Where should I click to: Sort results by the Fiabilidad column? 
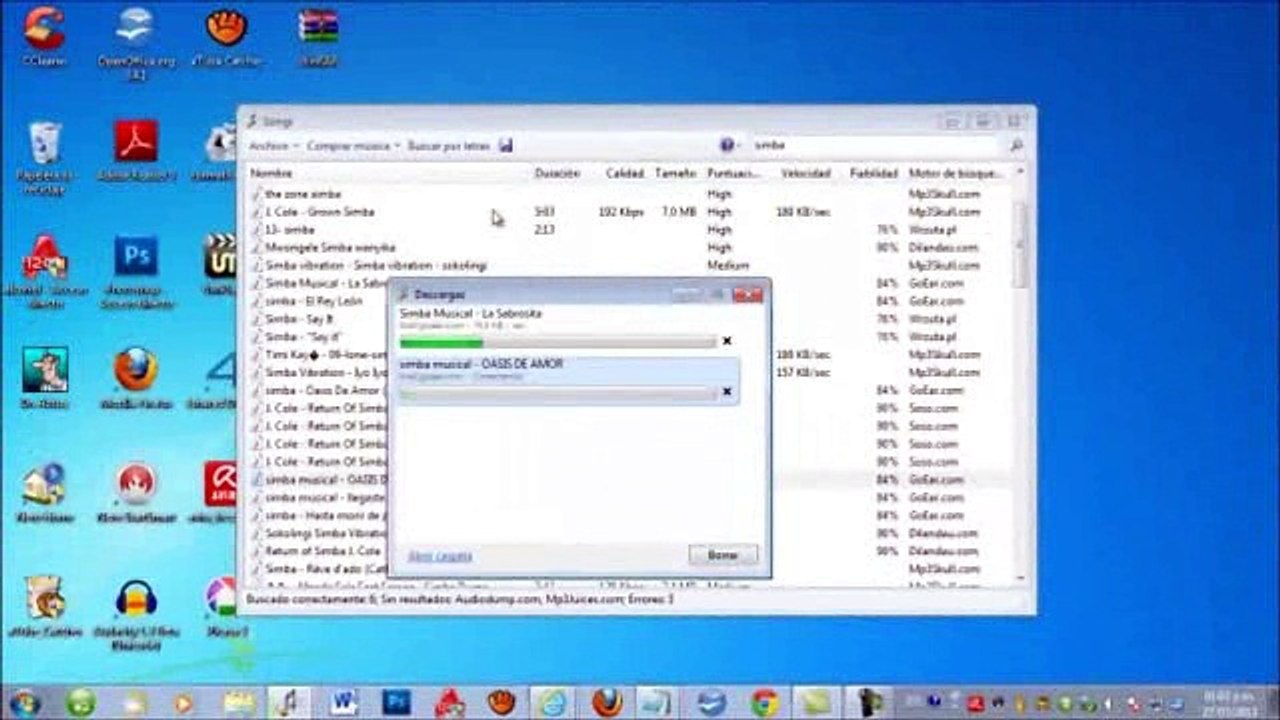[874, 174]
